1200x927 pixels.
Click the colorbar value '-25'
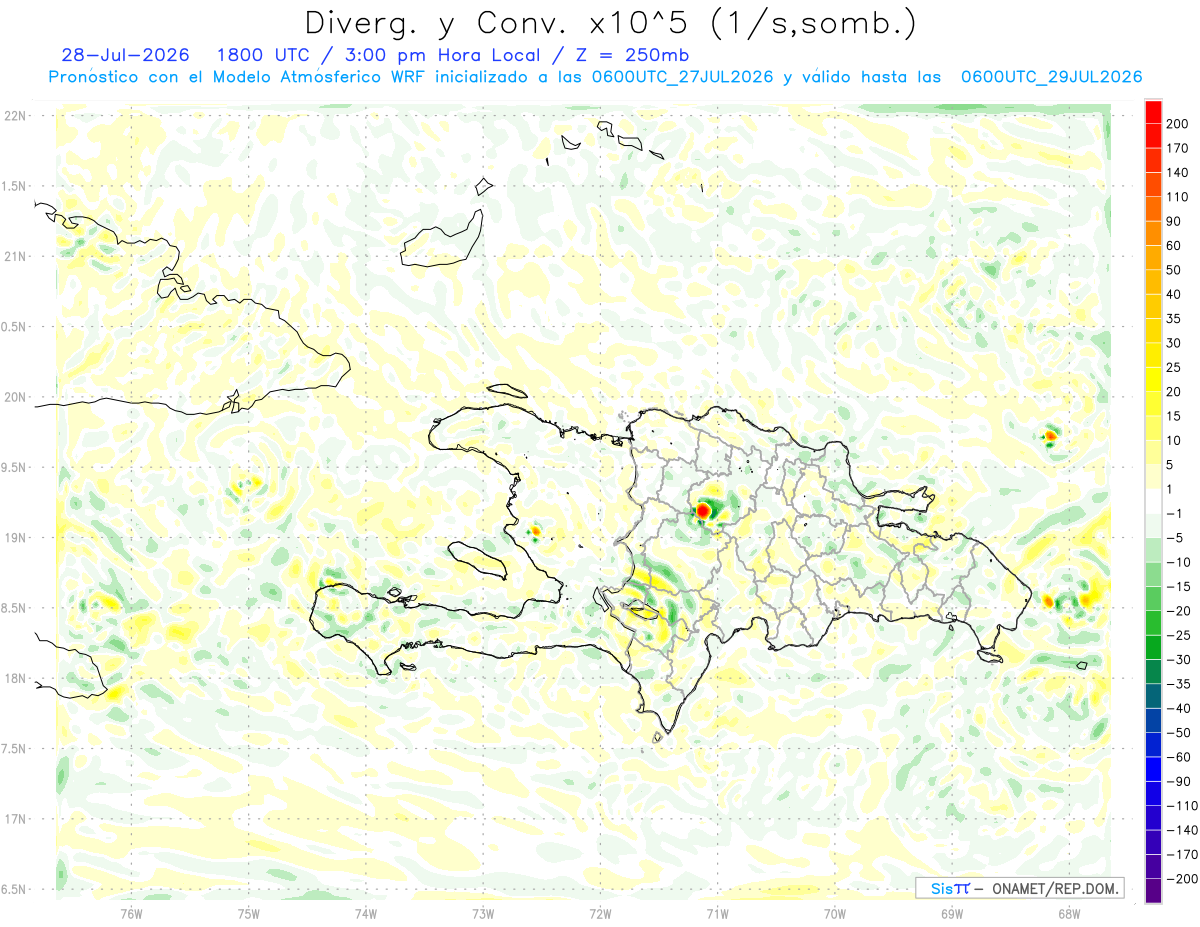pos(1179,635)
